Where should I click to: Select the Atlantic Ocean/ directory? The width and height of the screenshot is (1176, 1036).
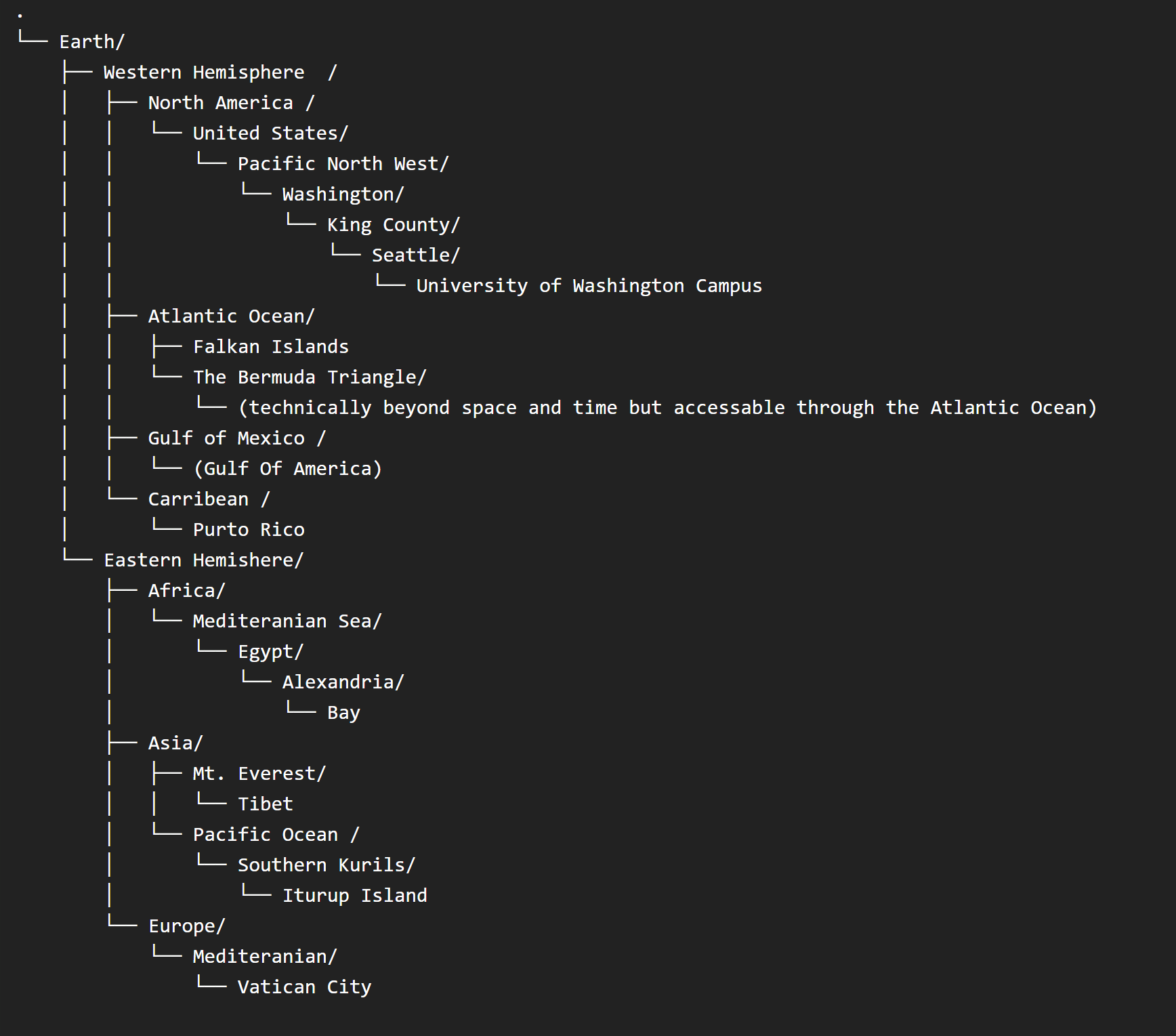tap(231, 316)
